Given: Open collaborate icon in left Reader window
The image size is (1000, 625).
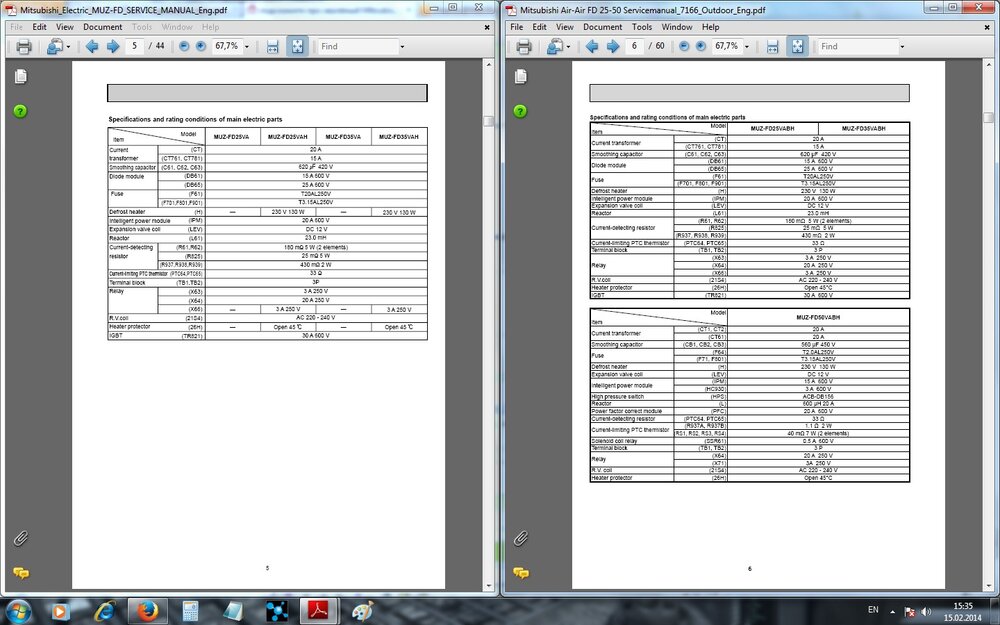Looking at the screenshot, I should (55, 47).
